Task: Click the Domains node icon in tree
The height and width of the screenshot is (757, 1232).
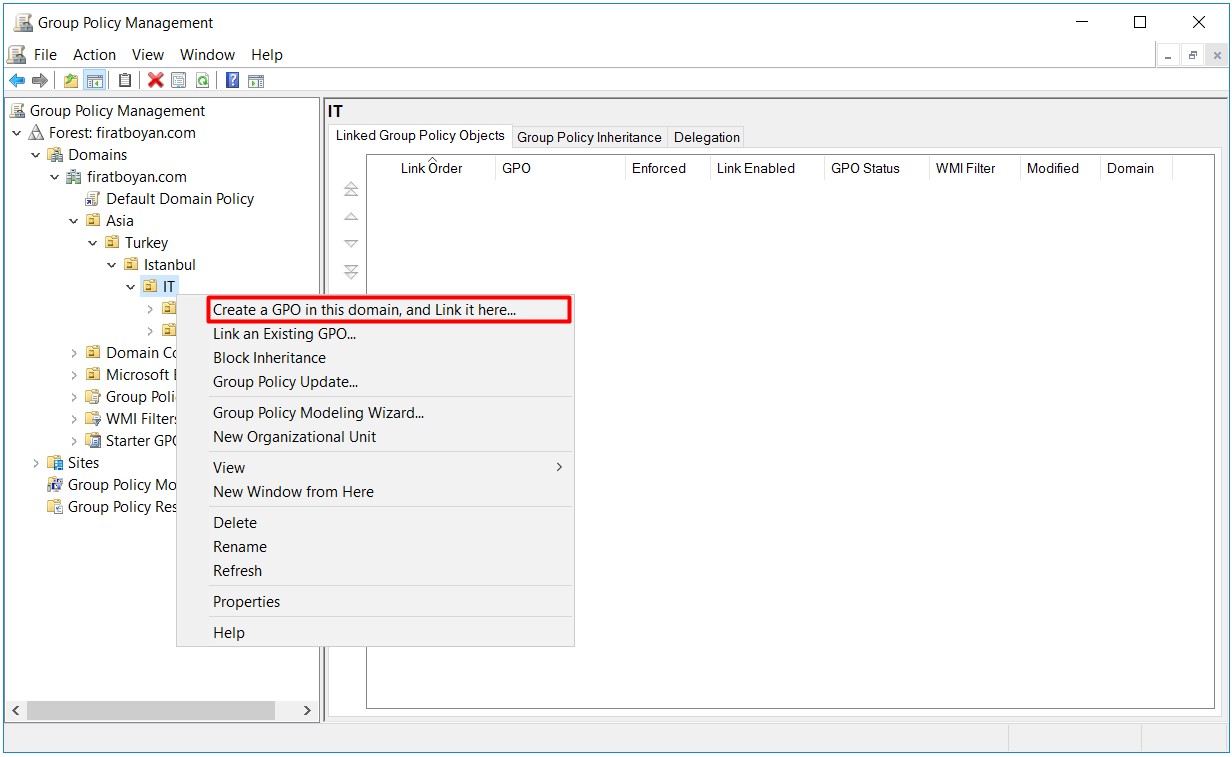Action: tap(56, 155)
